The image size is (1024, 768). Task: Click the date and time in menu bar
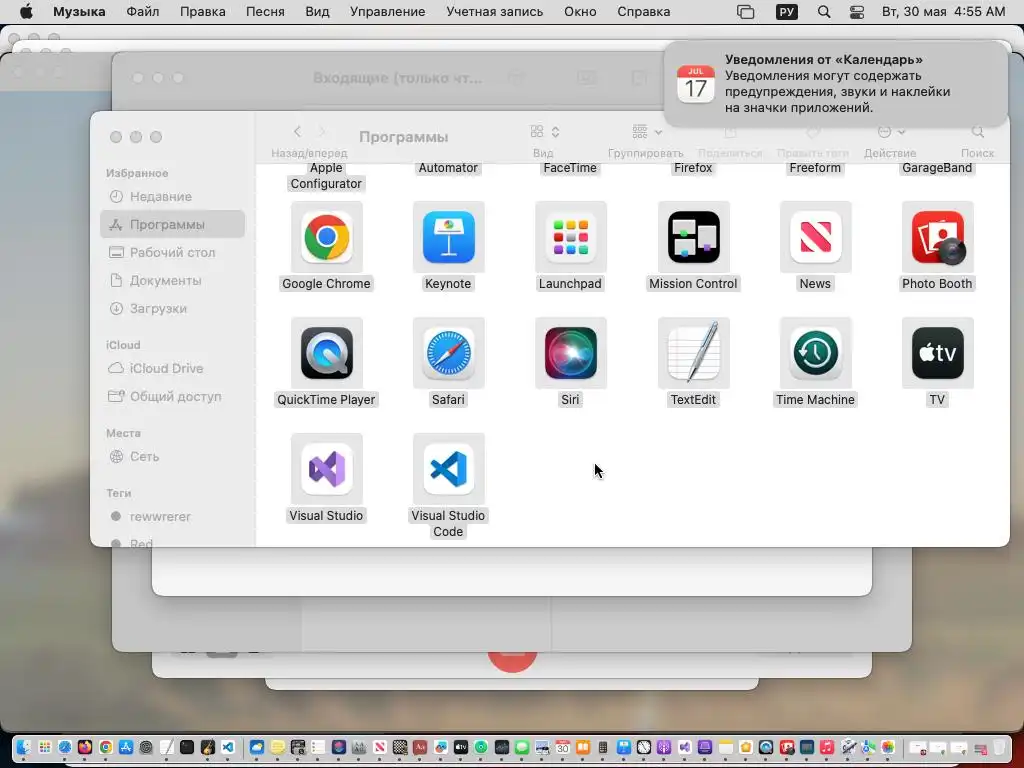pyautogui.click(x=944, y=12)
